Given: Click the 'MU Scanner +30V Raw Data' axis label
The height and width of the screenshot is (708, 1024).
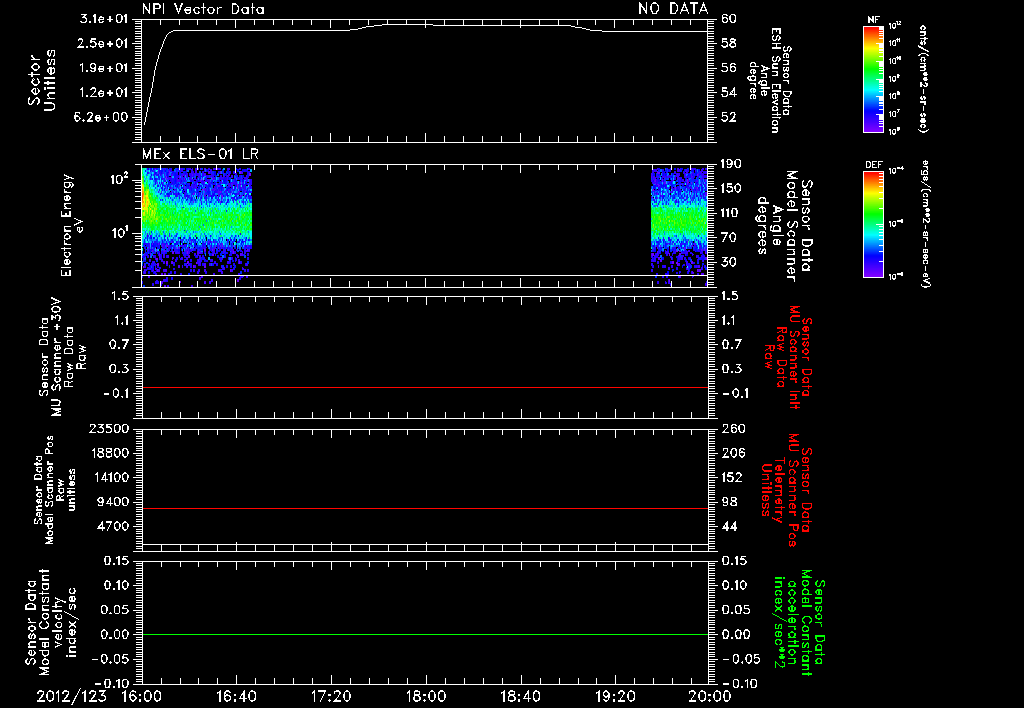Looking at the screenshot, I should point(62,357).
